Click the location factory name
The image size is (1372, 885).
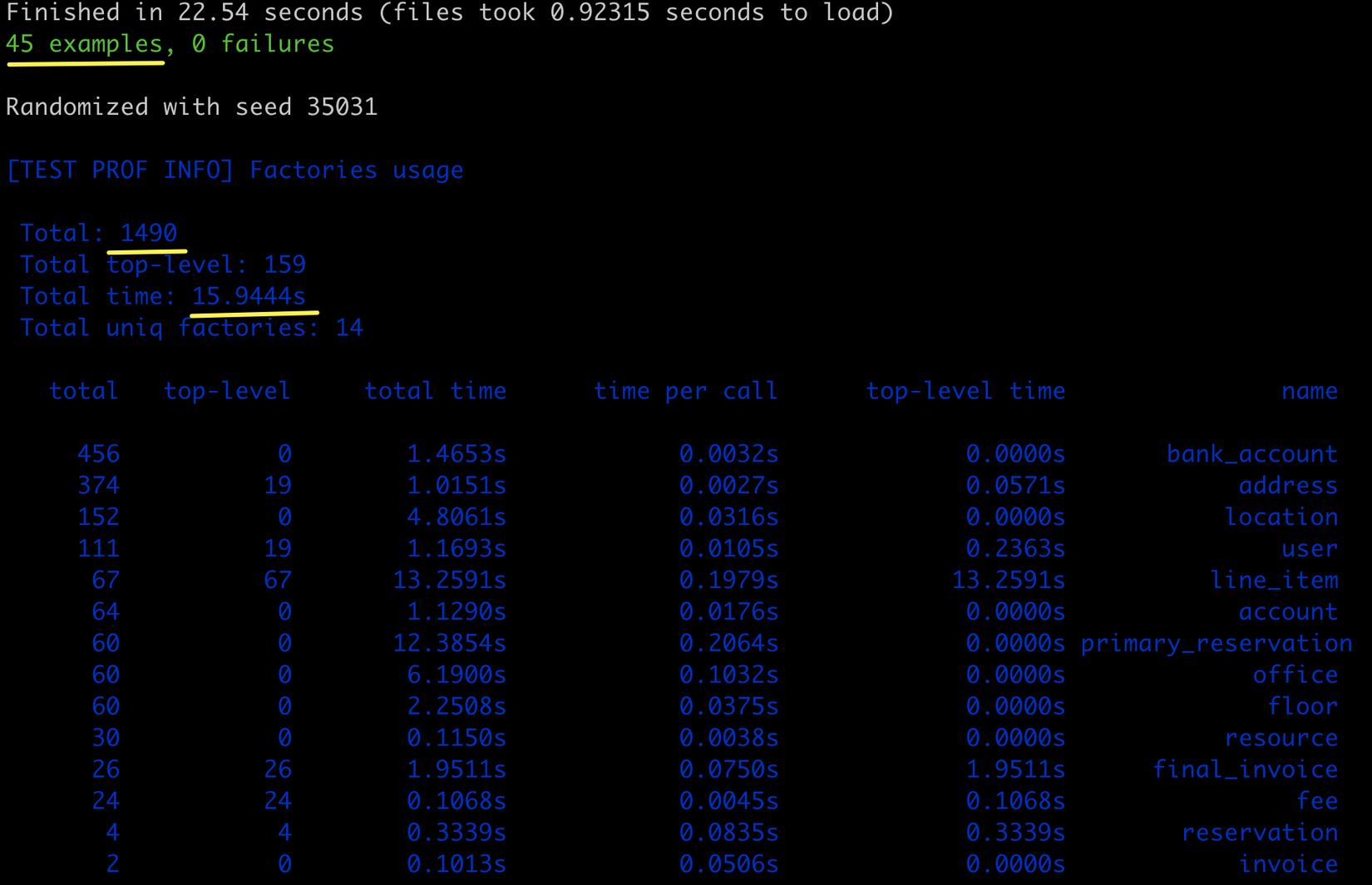point(1281,518)
